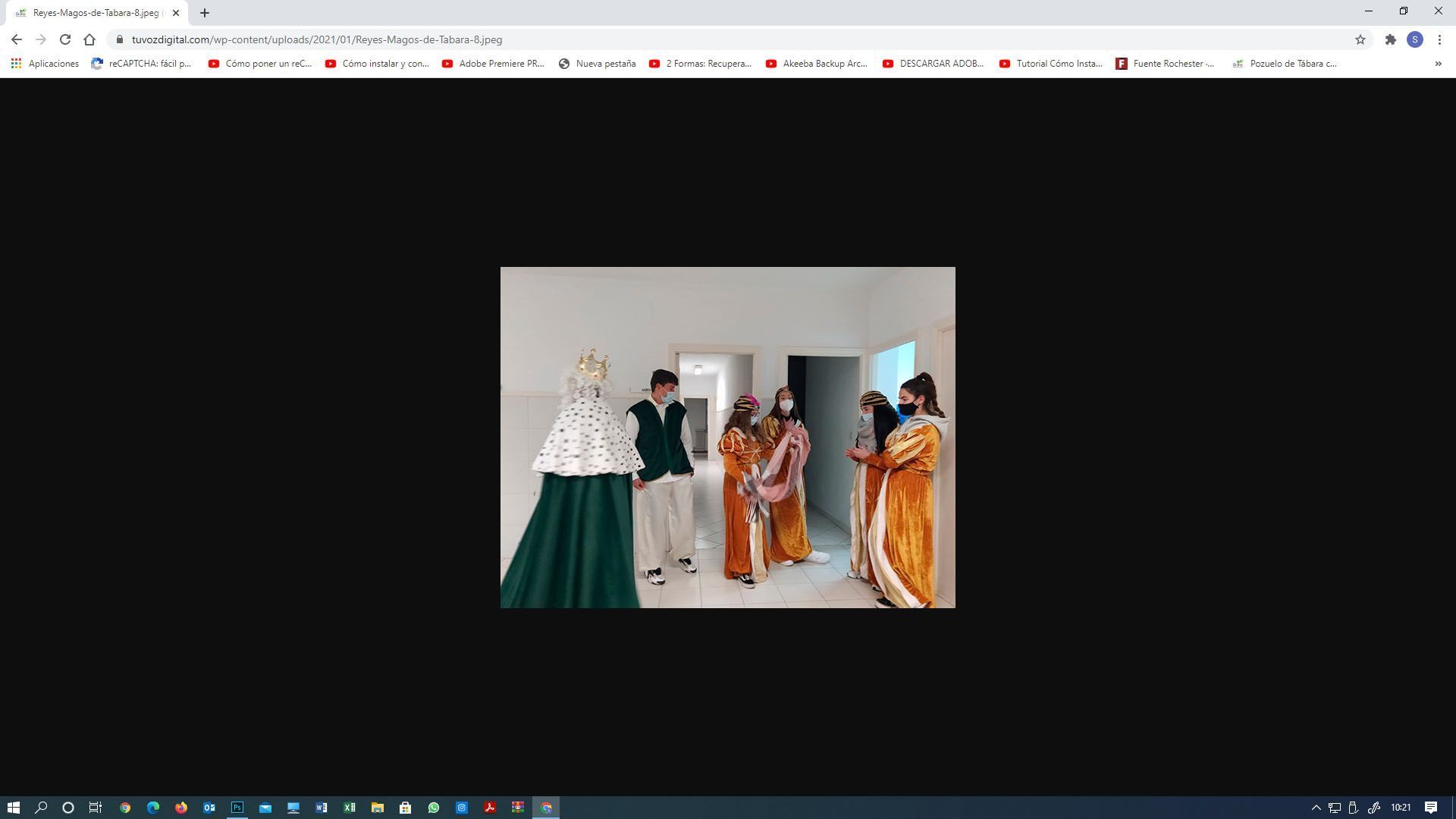Open the Chrome extensions puzzle menu

pyautogui.click(x=1390, y=39)
